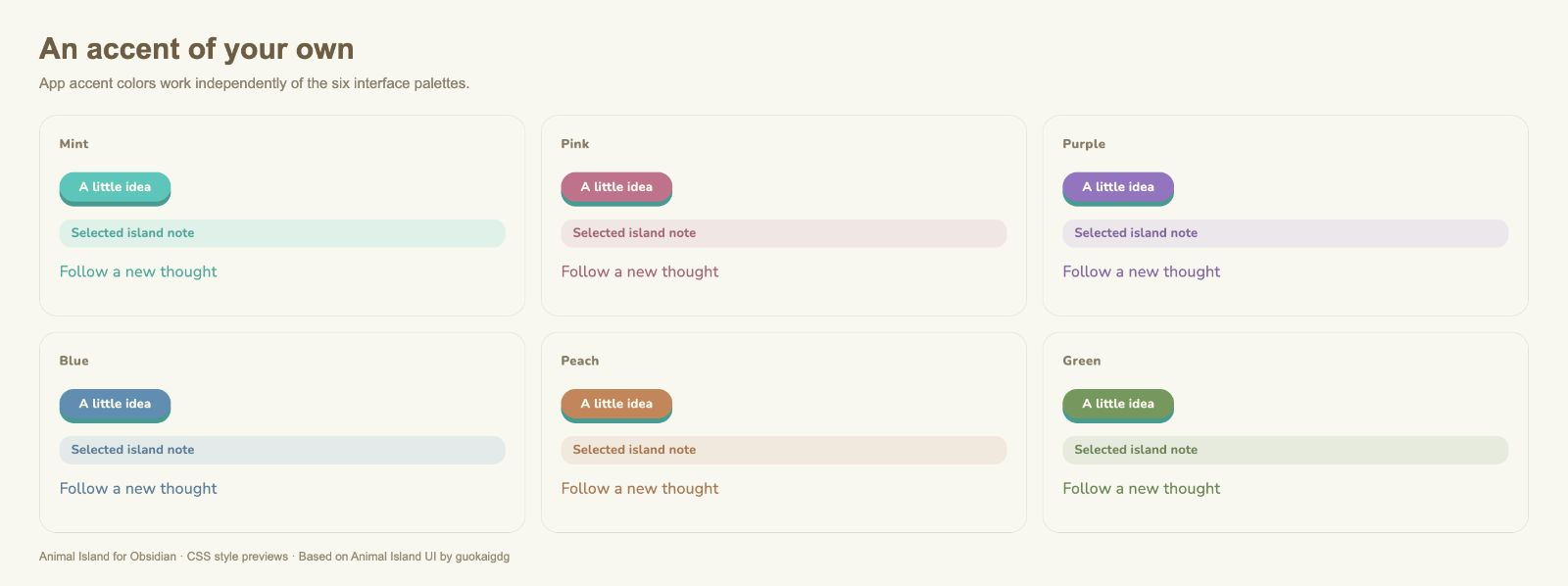This screenshot has width=1568, height=586.
Task: Open the mint "Follow a new thought" link
Action: tap(138, 271)
